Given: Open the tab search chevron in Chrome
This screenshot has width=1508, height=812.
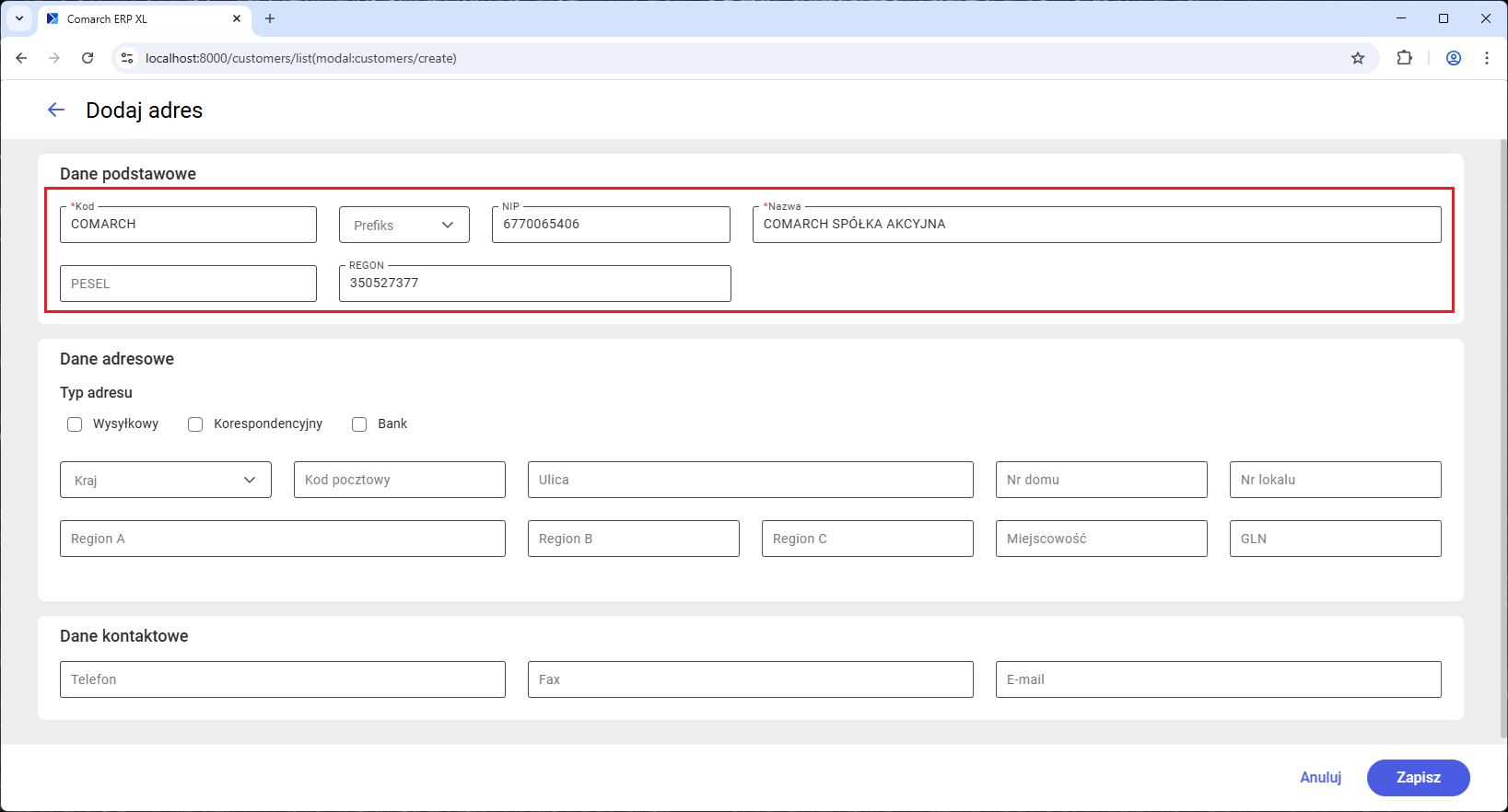Looking at the screenshot, I should point(19,18).
